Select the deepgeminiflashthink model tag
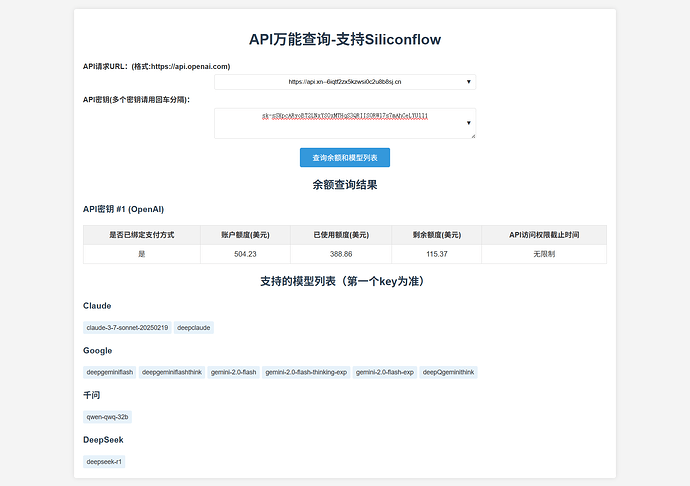This screenshot has height=486, width=690. point(172,372)
